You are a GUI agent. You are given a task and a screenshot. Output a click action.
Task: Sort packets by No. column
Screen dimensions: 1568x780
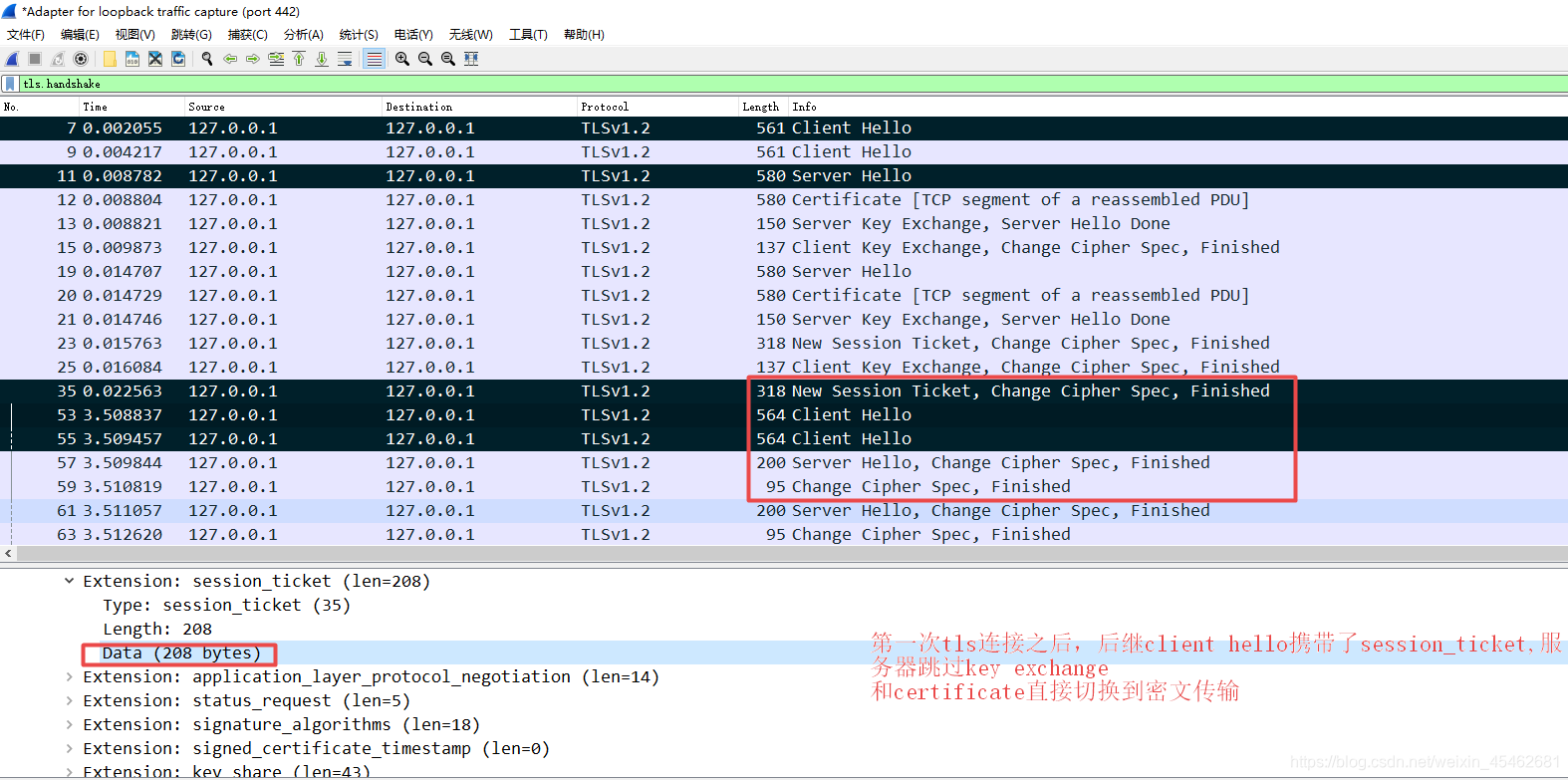[40, 107]
